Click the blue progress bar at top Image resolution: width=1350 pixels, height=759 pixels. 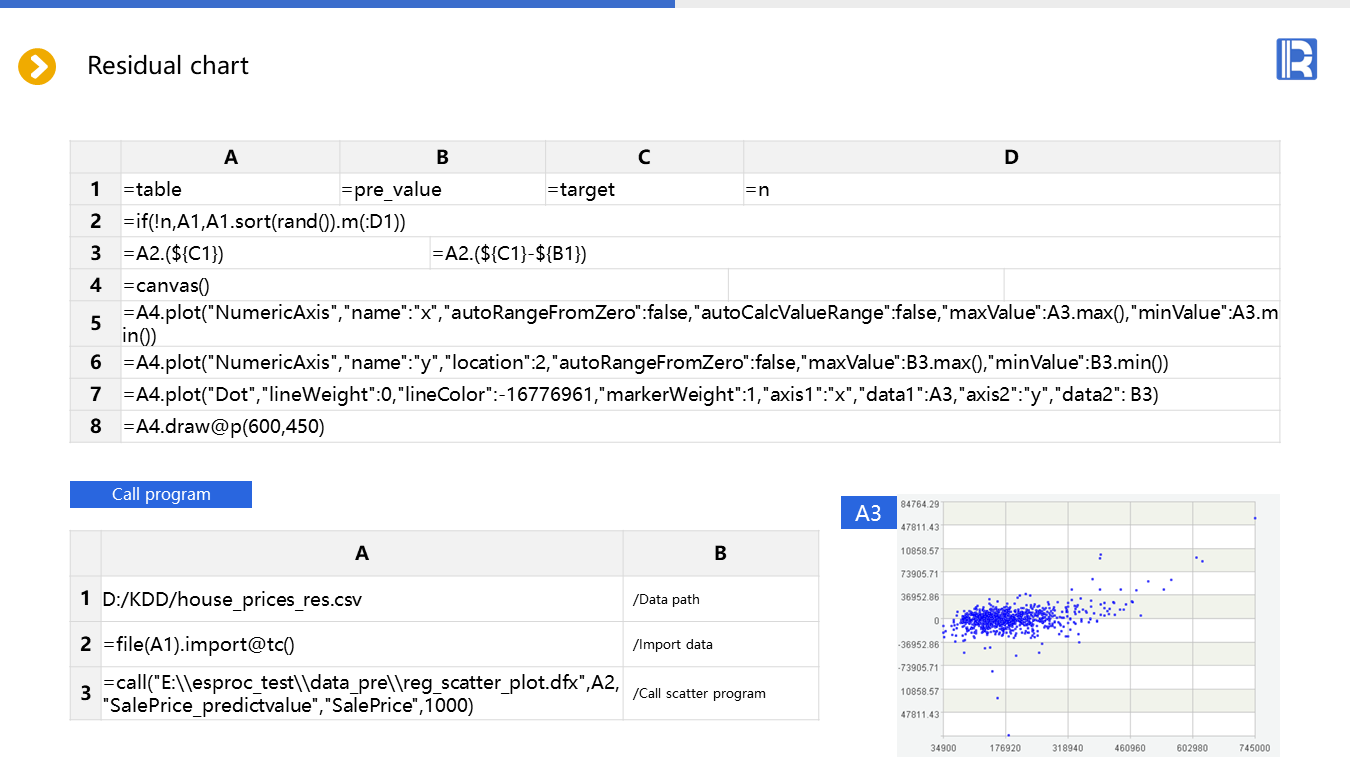pyautogui.click(x=337, y=4)
